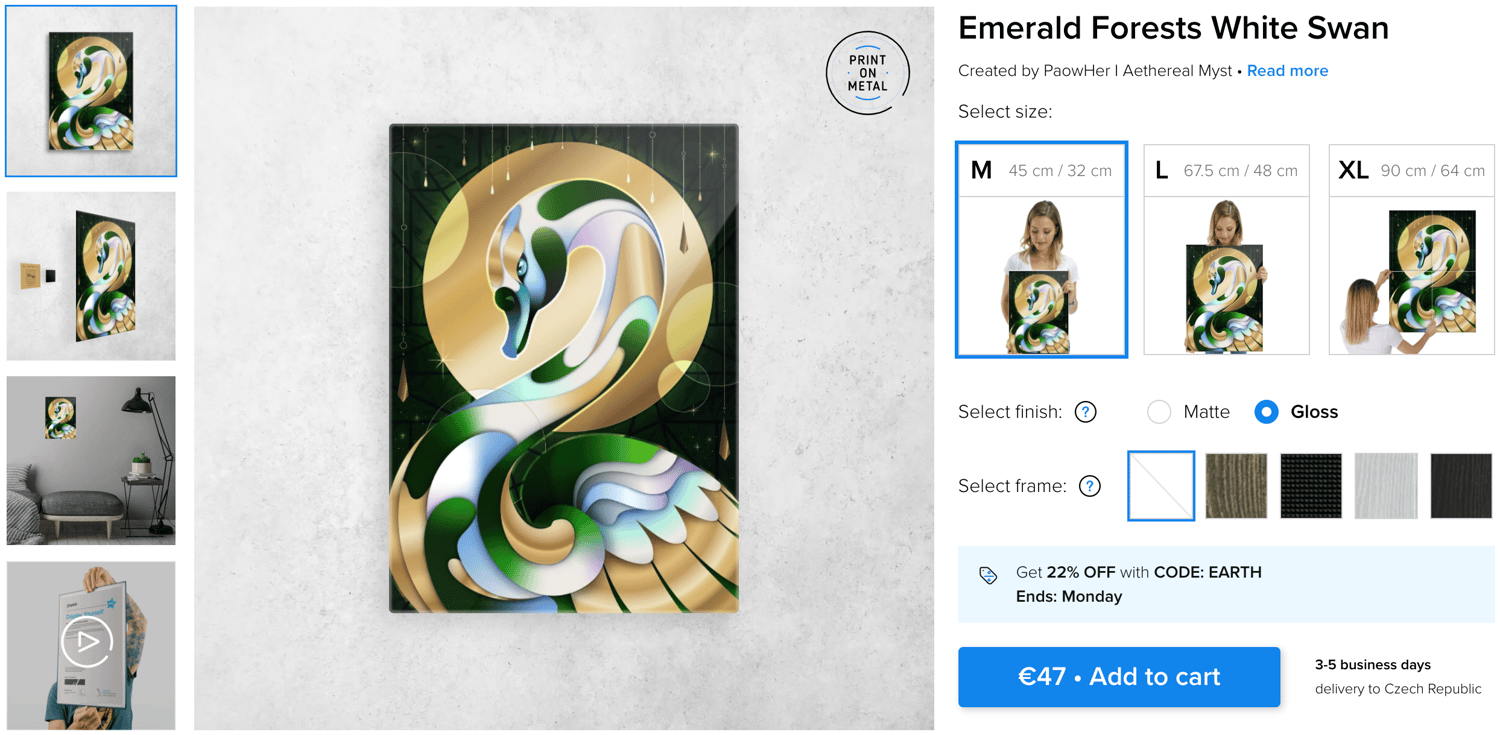The height and width of the screenshot is (735, 1500).
Task: Pick the natural wood frame swatch
Action: [1236, 486]
